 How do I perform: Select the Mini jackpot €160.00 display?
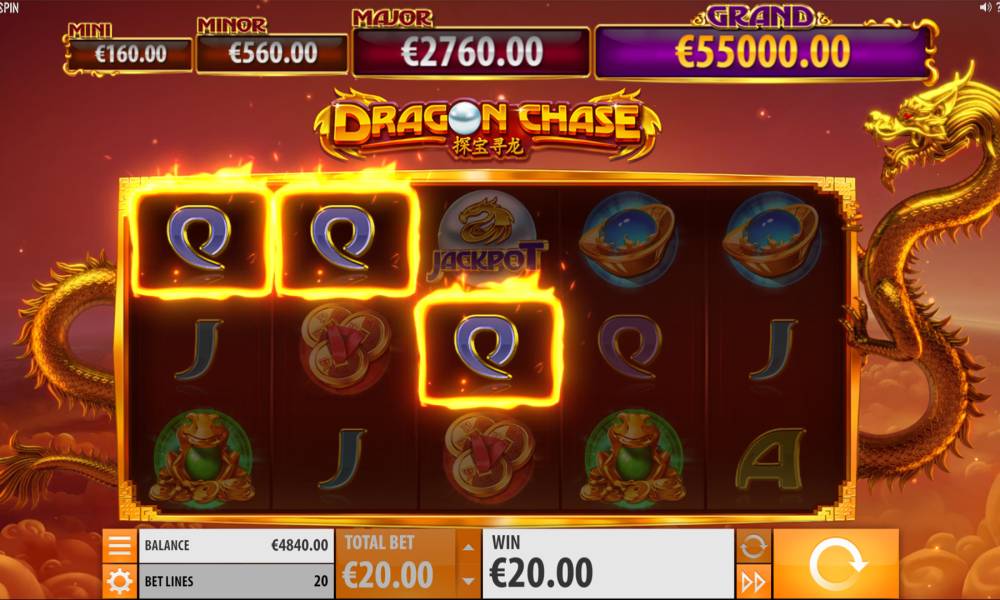130,54
